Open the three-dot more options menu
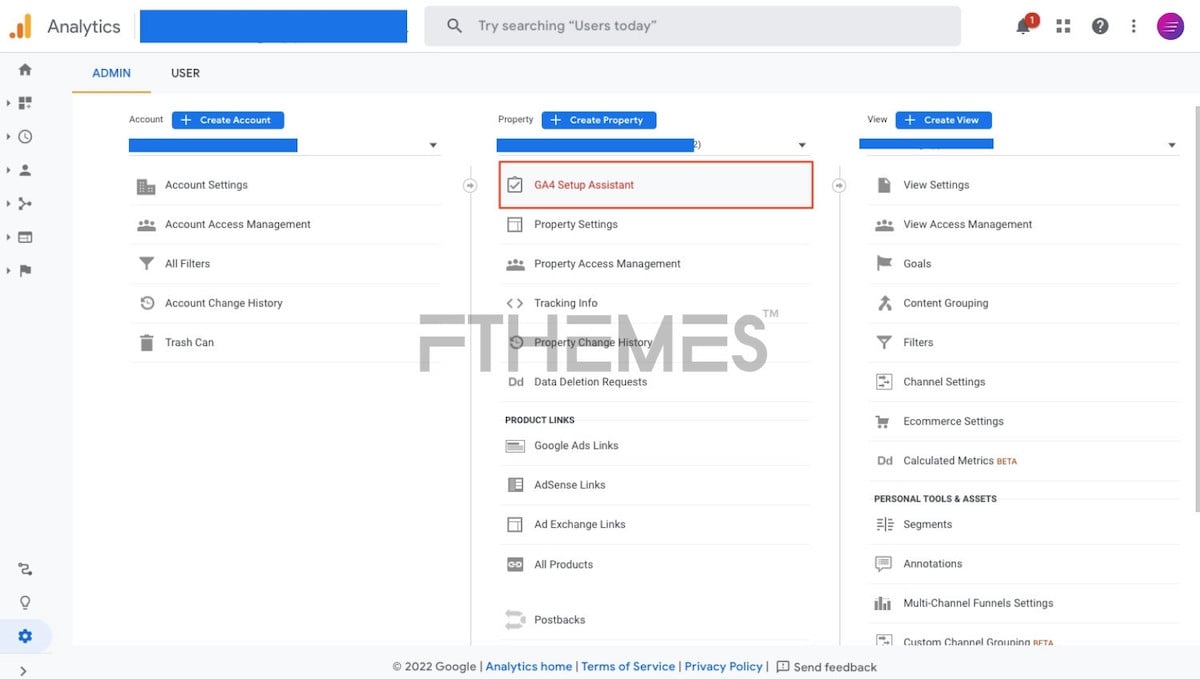 (1133, 27)
